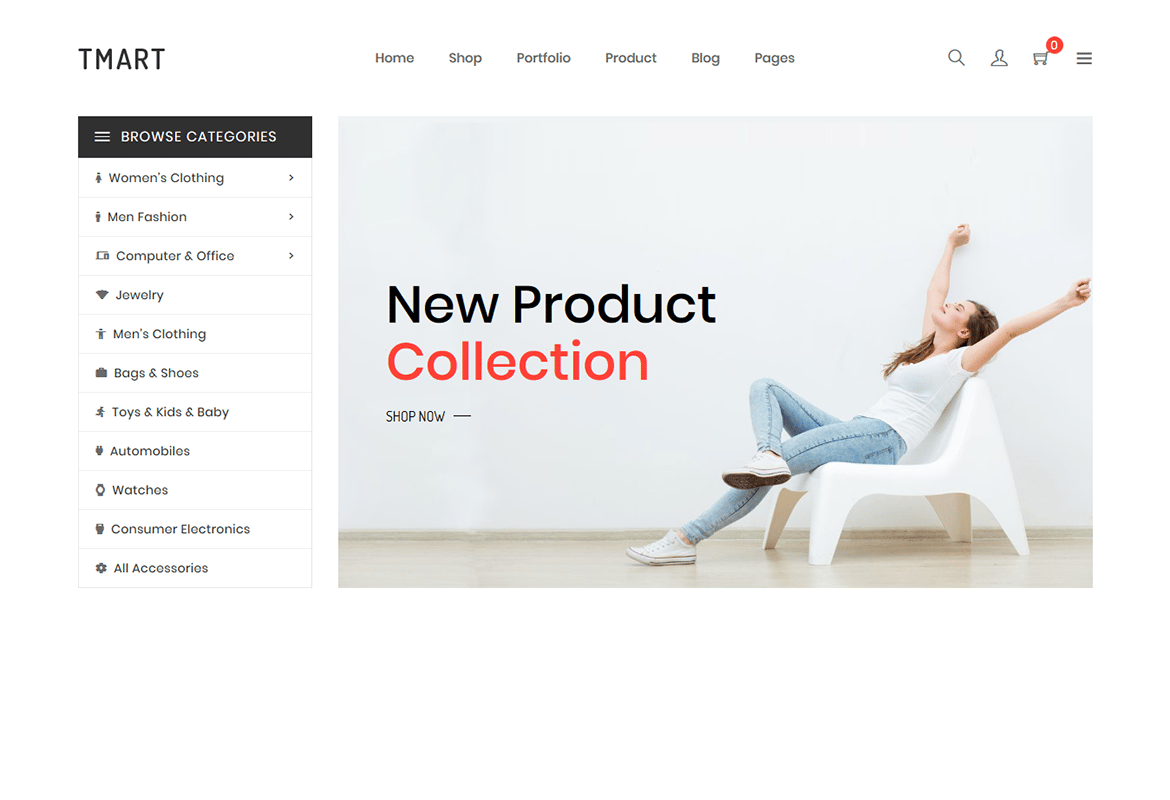1170x800 pixels.
Task: Expand the Men Fashion submenu chevron
Action: tap(291, 216)
